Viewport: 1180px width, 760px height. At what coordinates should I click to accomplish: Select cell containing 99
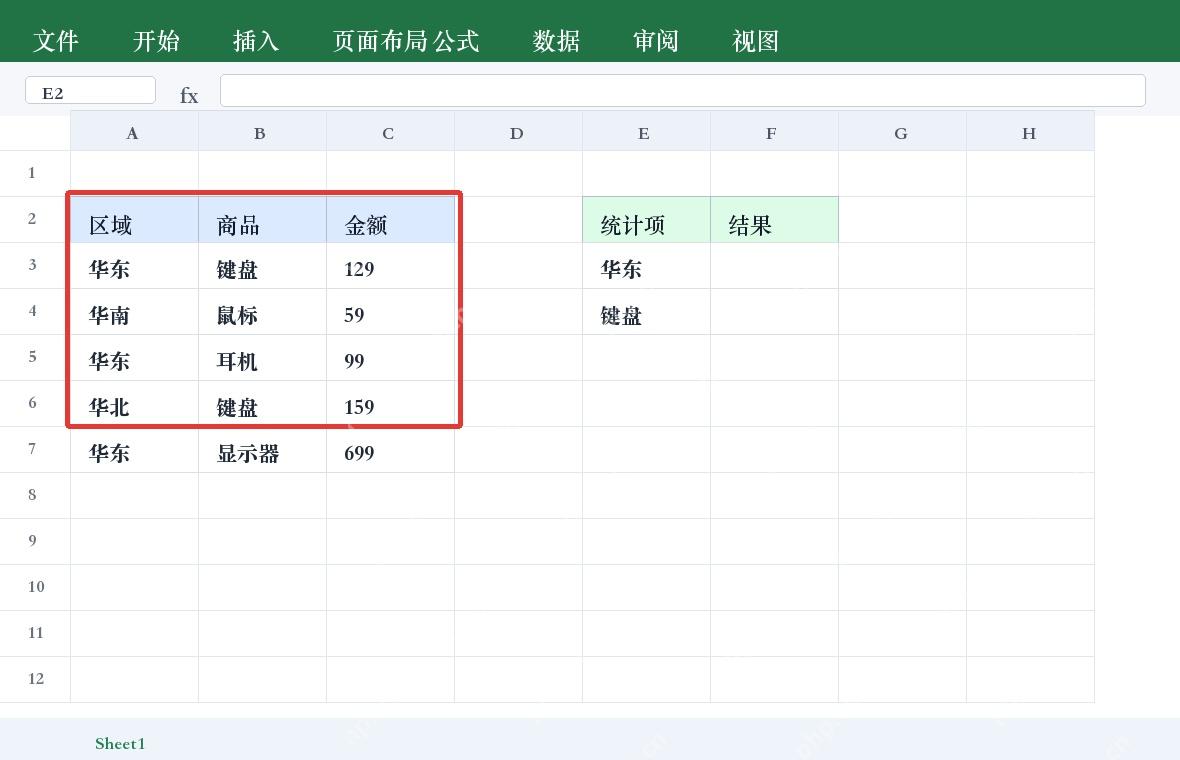[390, 357]
